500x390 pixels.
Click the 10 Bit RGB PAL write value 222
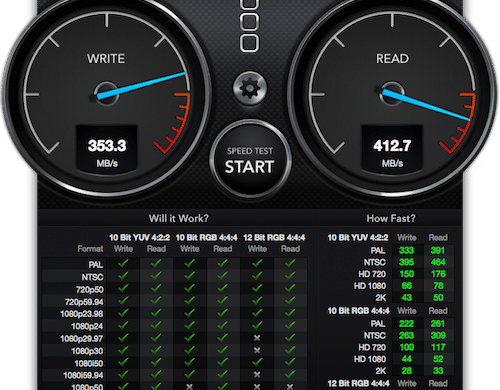(x=407, y=324)
